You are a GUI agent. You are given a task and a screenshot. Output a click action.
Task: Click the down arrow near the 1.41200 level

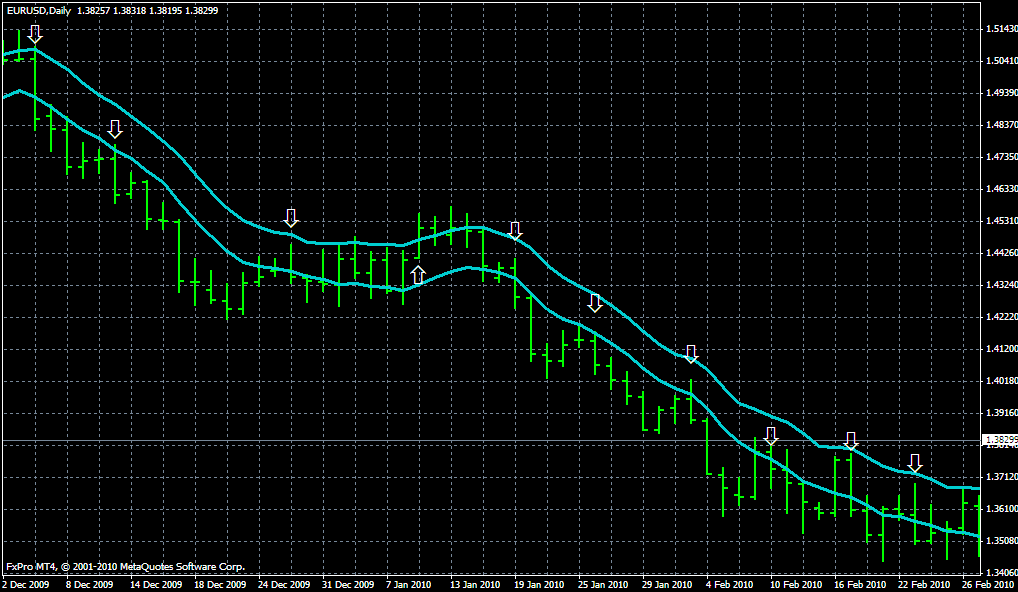pyautogui.click(x=691, y=354)
